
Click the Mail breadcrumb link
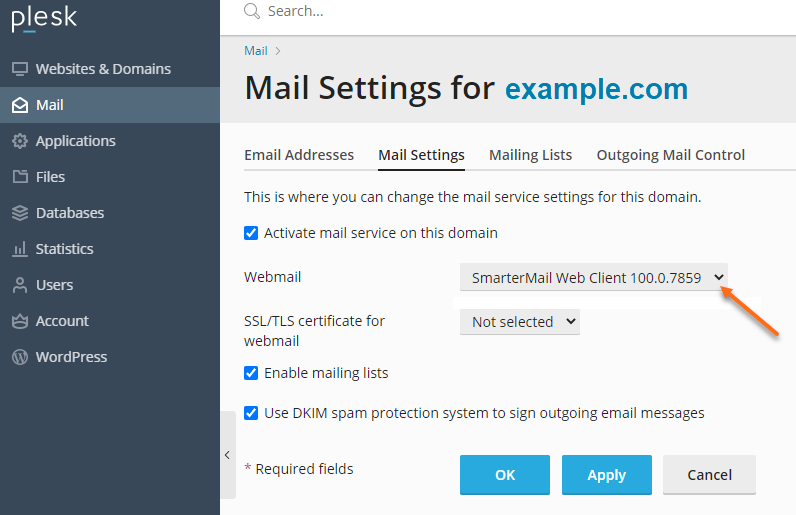click(x=256, y=51)
